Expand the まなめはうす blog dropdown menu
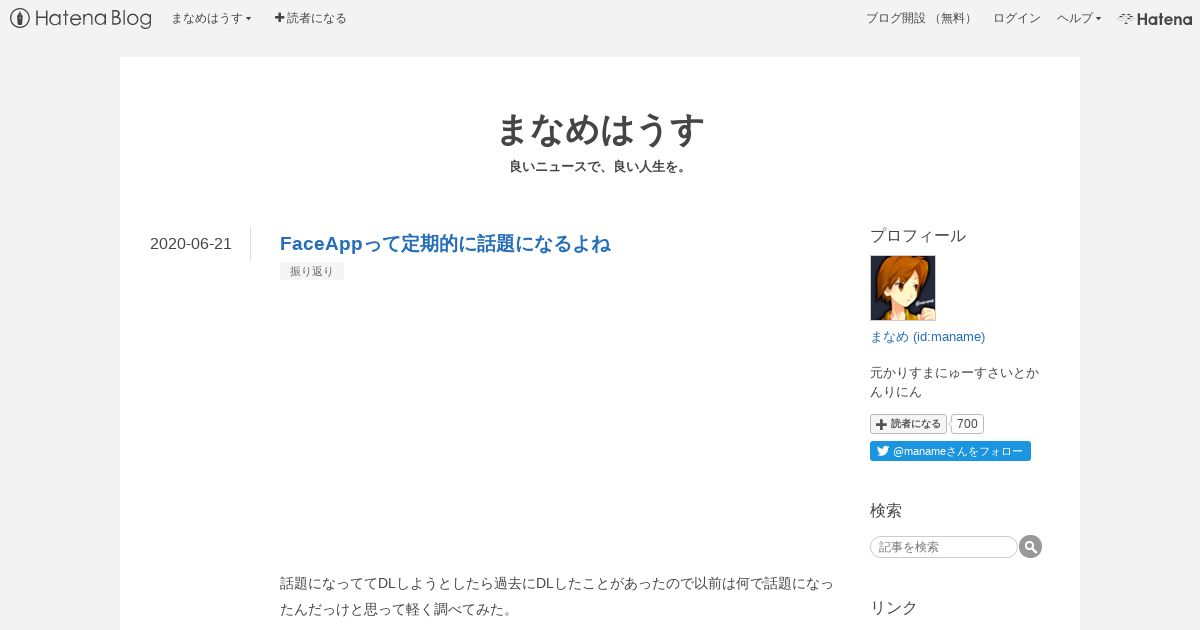The image size is (1200, 630). coord(211,18)
